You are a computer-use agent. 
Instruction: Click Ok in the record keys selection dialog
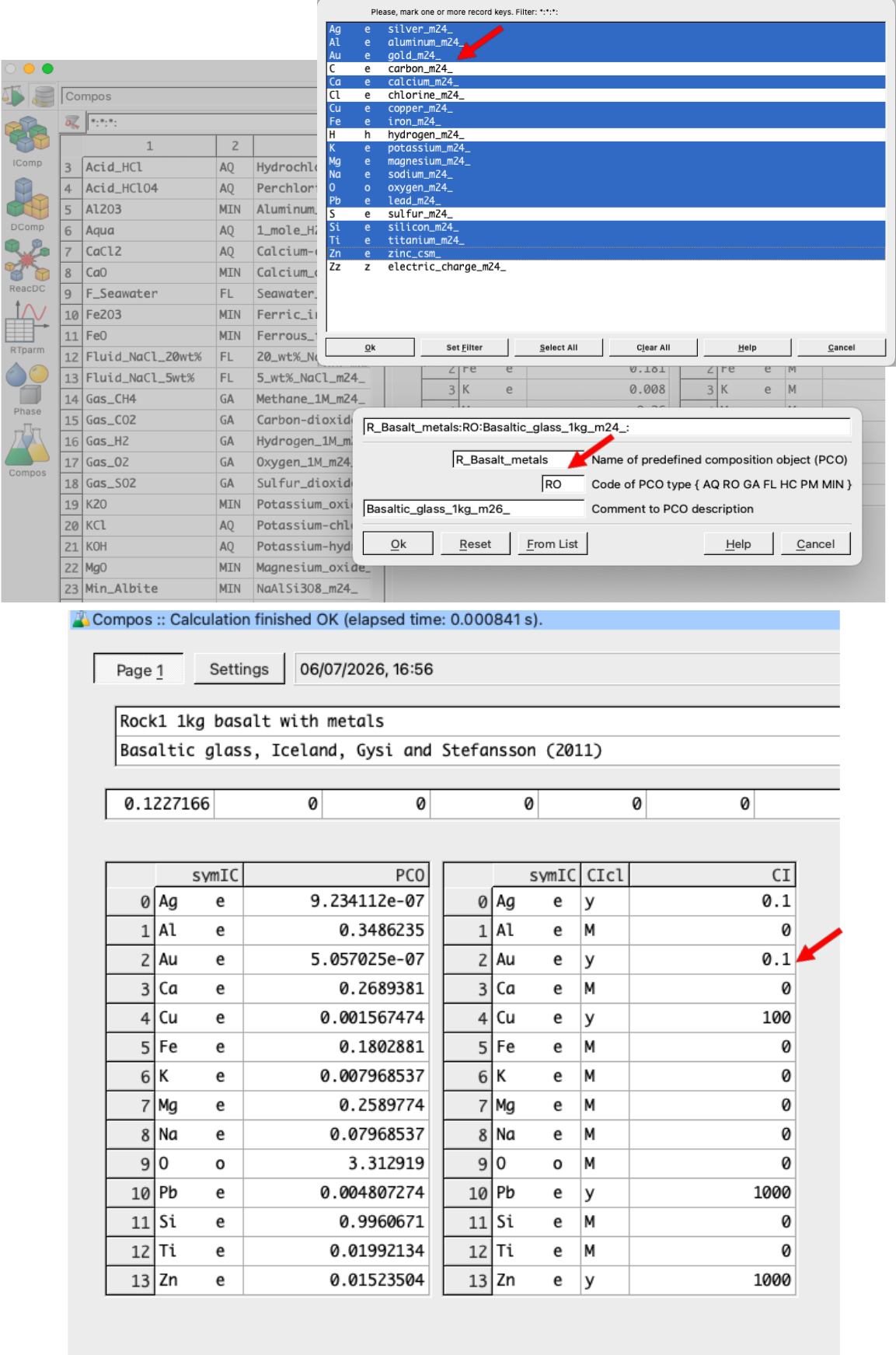[370, 347]
